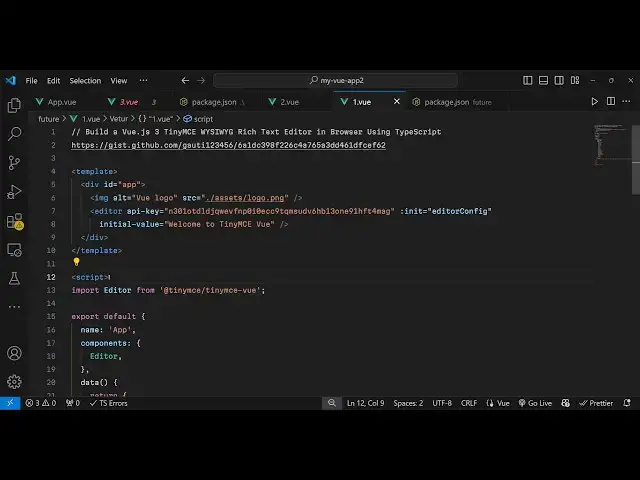Expand the hidden menu bar items
This screenshot has height=480, width=640.
143,80
